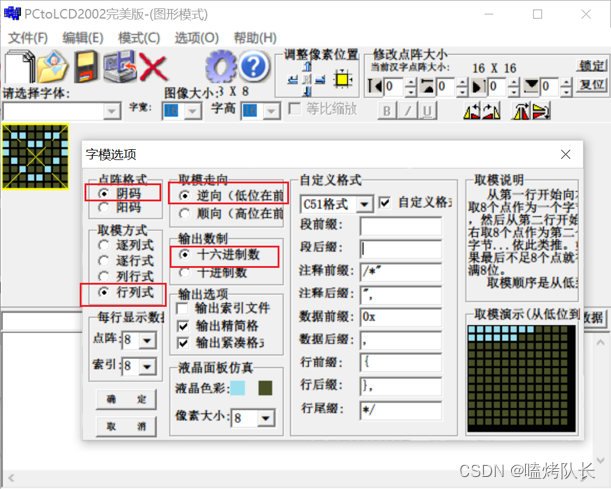This screenshot has height=489, width=611.
Task: Open the 选项(O) menu
Action: pos(196,38)
